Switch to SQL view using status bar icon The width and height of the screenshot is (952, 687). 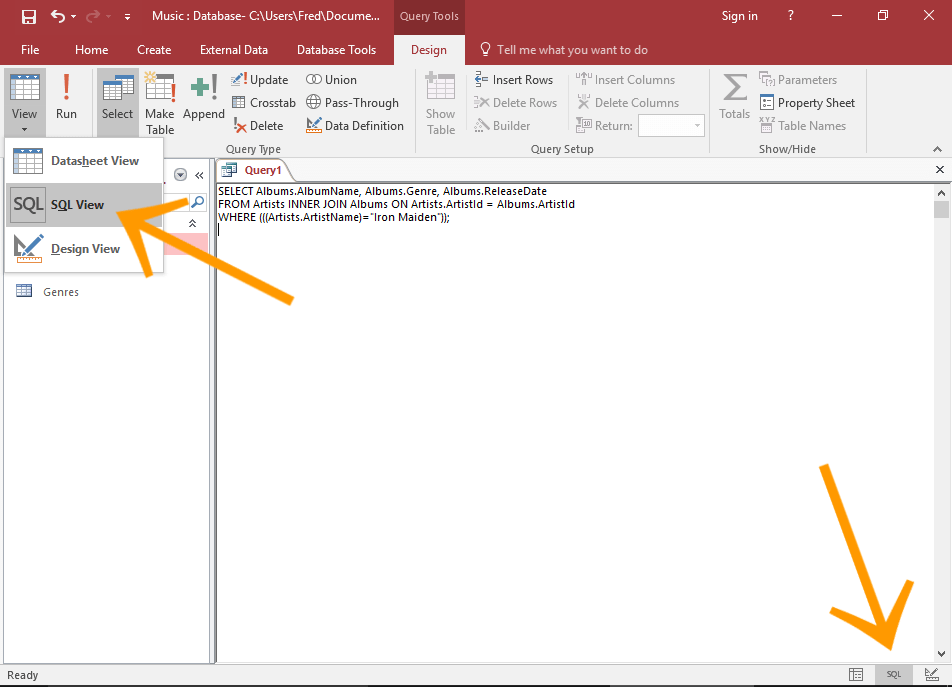click(x=893, y=675)
